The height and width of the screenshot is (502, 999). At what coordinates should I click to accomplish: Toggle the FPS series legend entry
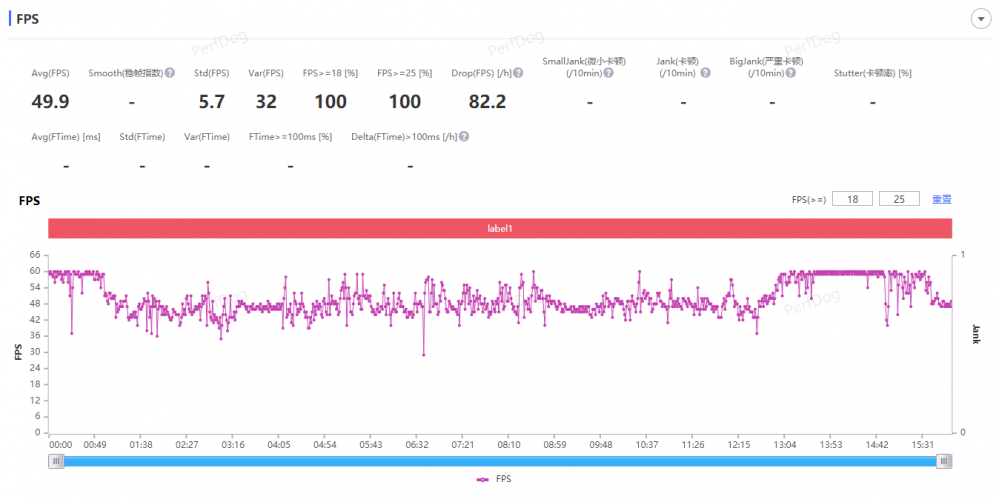pos(494,479)
